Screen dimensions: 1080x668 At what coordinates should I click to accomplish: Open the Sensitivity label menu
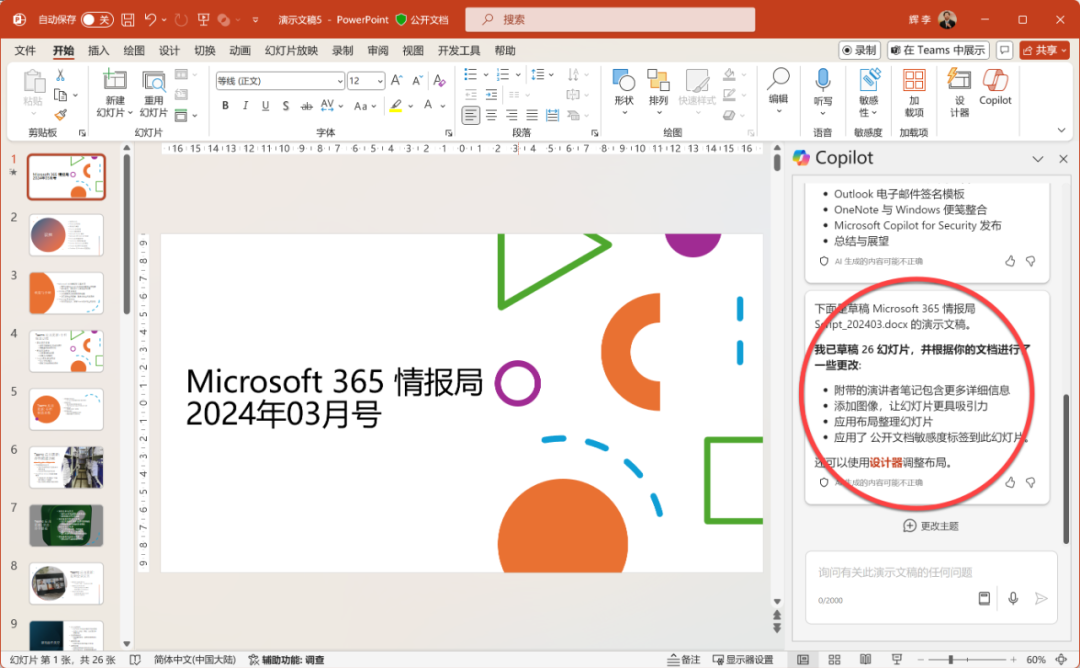point(869,93)
